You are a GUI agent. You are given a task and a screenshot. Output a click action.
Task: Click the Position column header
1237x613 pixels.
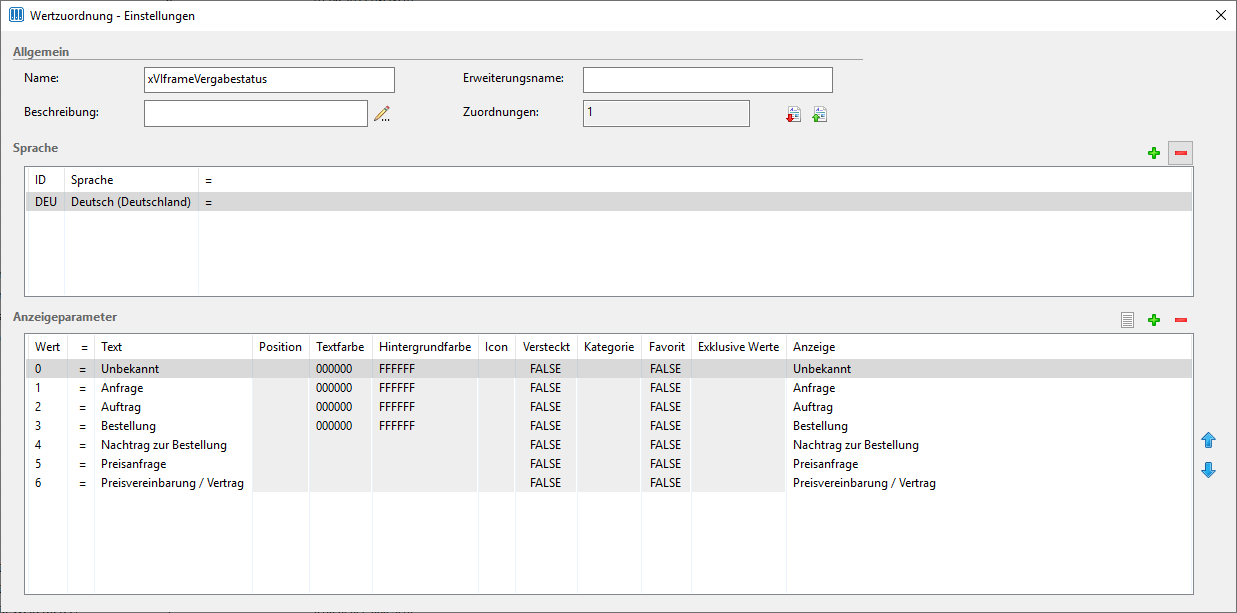coord(280,347)
